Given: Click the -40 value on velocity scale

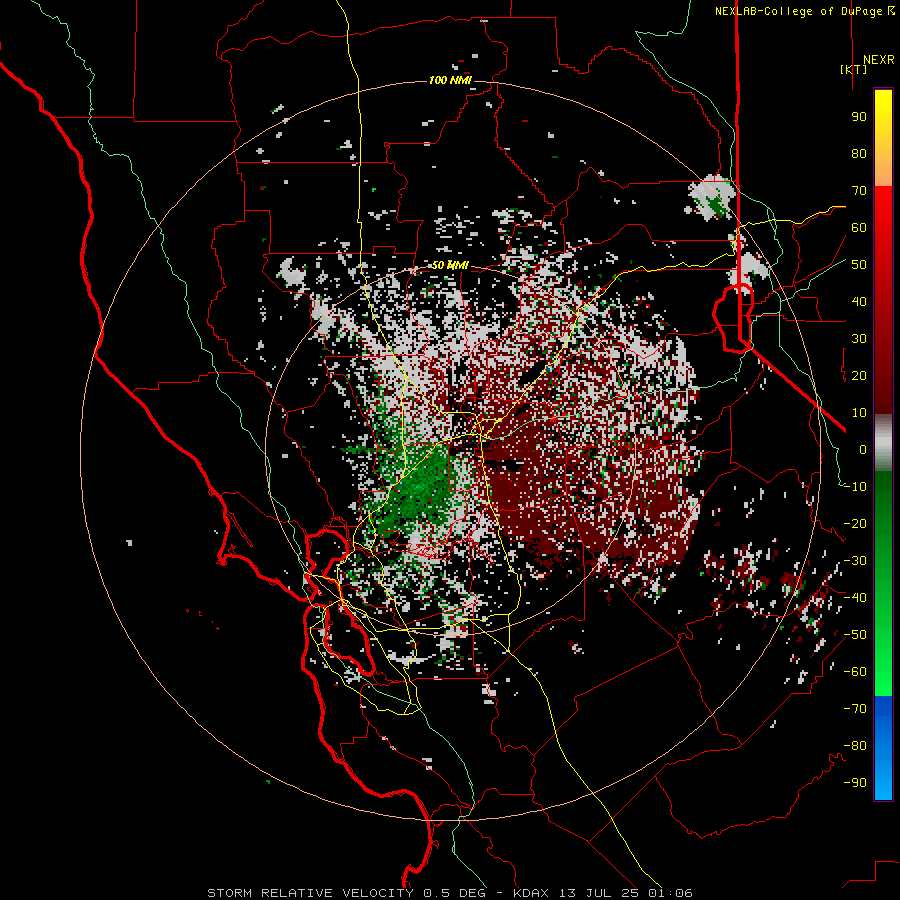Looking at the screenshot, I should click(x=855, y=598).
